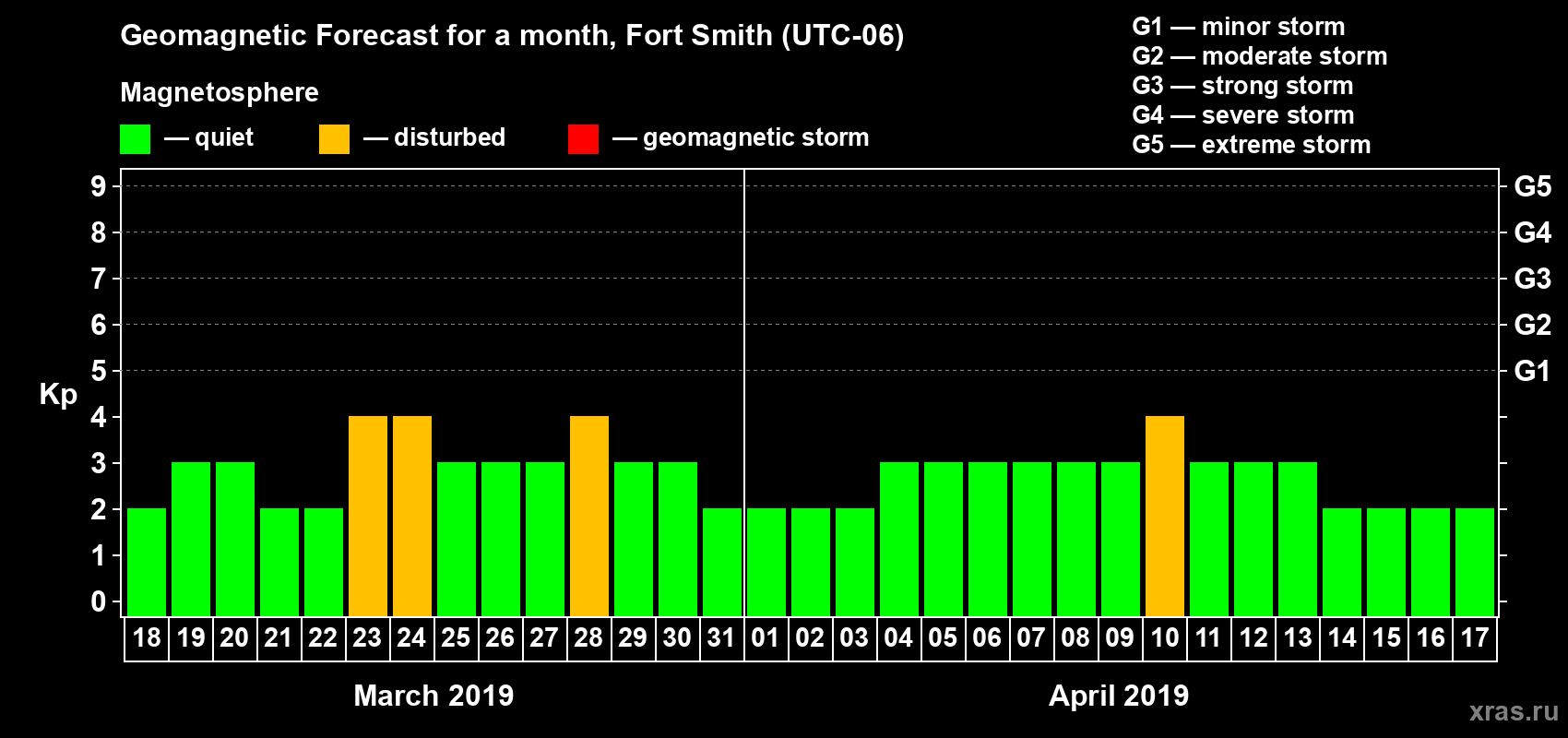
Task: Click the date cell labeled 15
Action: 1386,638
